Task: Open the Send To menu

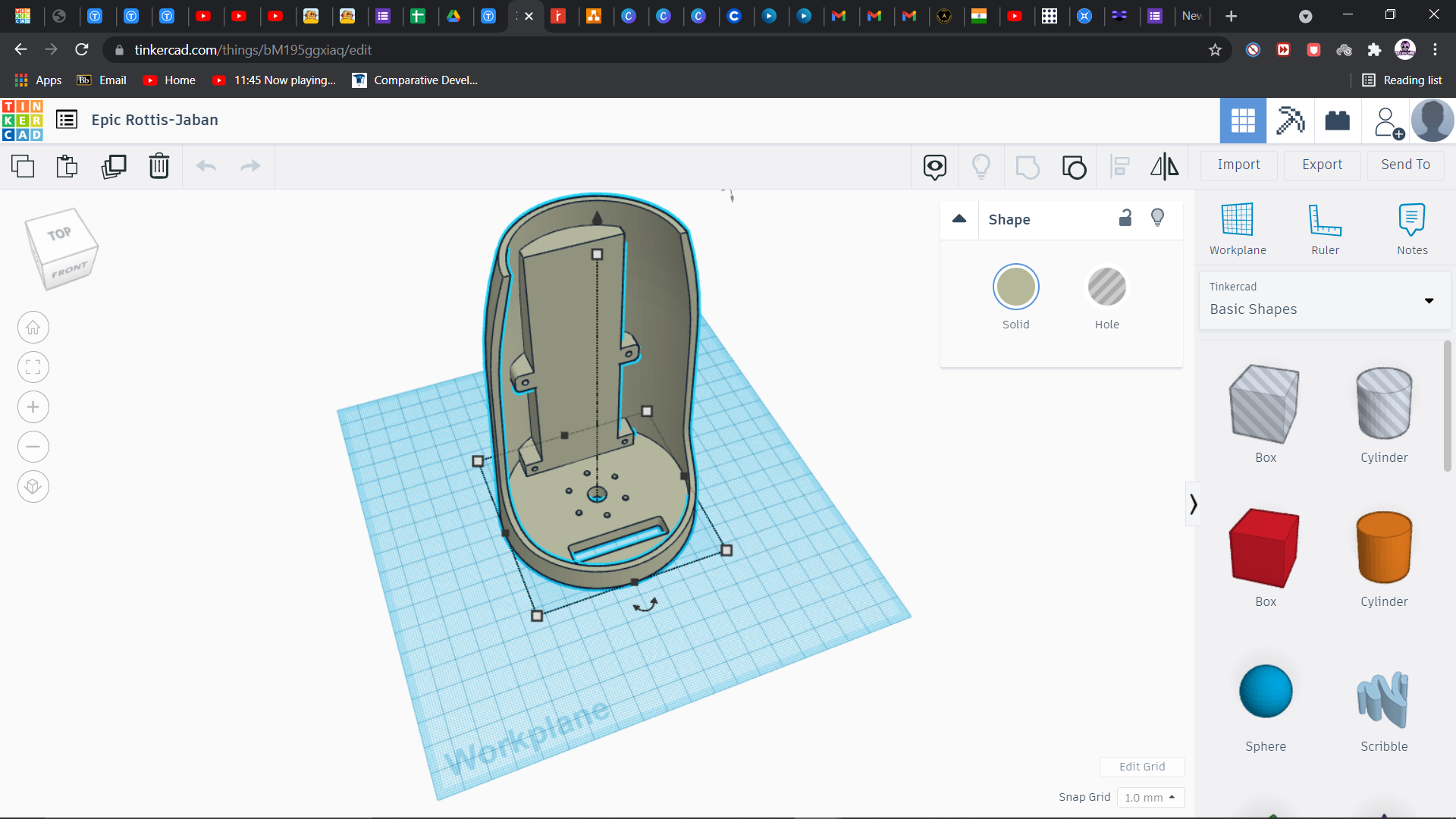Action: (x=1405, y=164)
